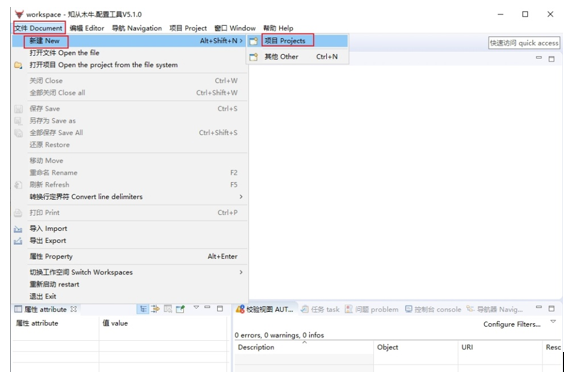Minimize the attribute panel
This screenshot has width=575, height=384.
(207, 307)
